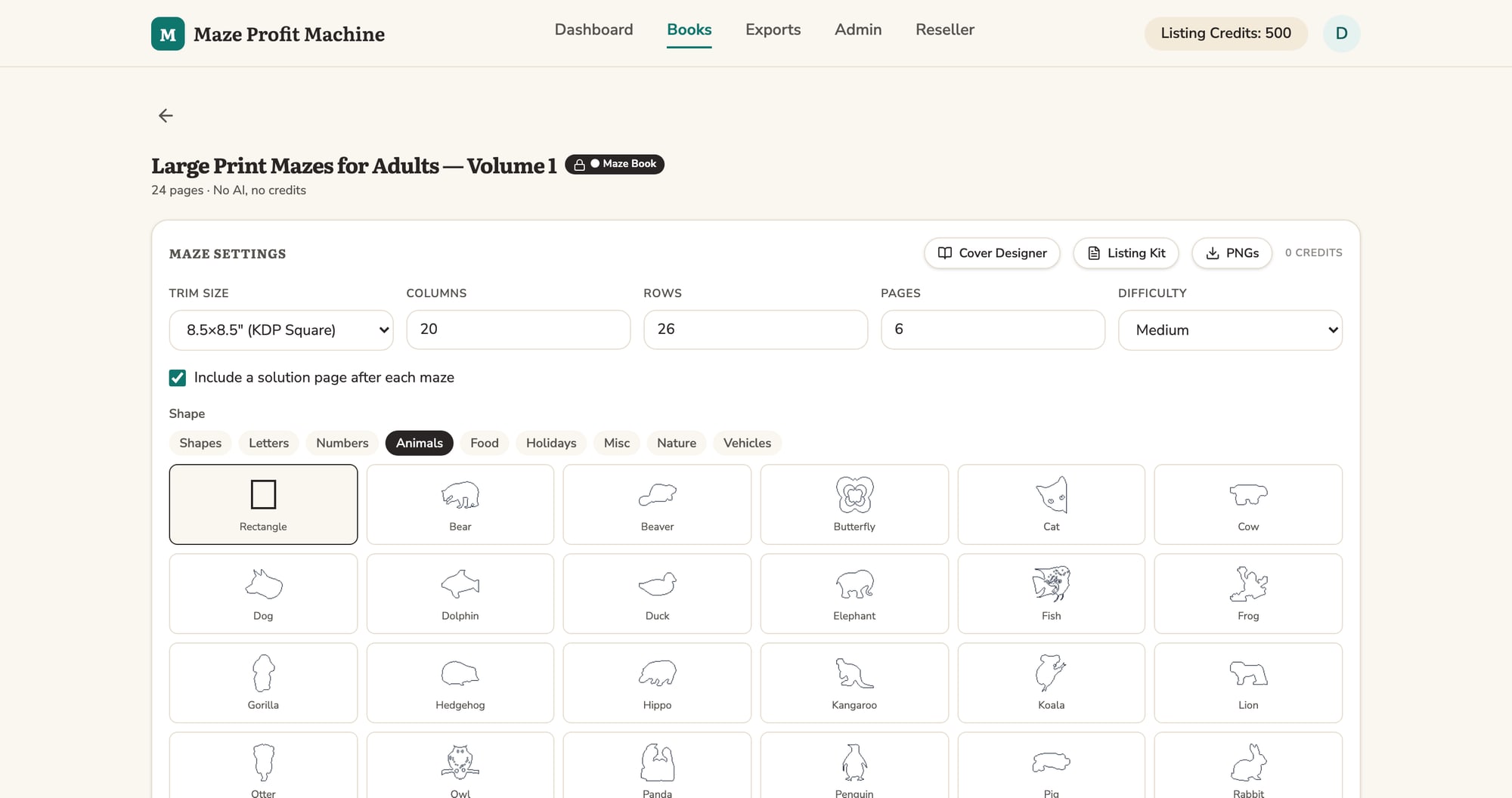Click the Listing Credits: 500 badge
Image resolution: width=1512 pixels, height=798 pixels.
click(1225, 33)
